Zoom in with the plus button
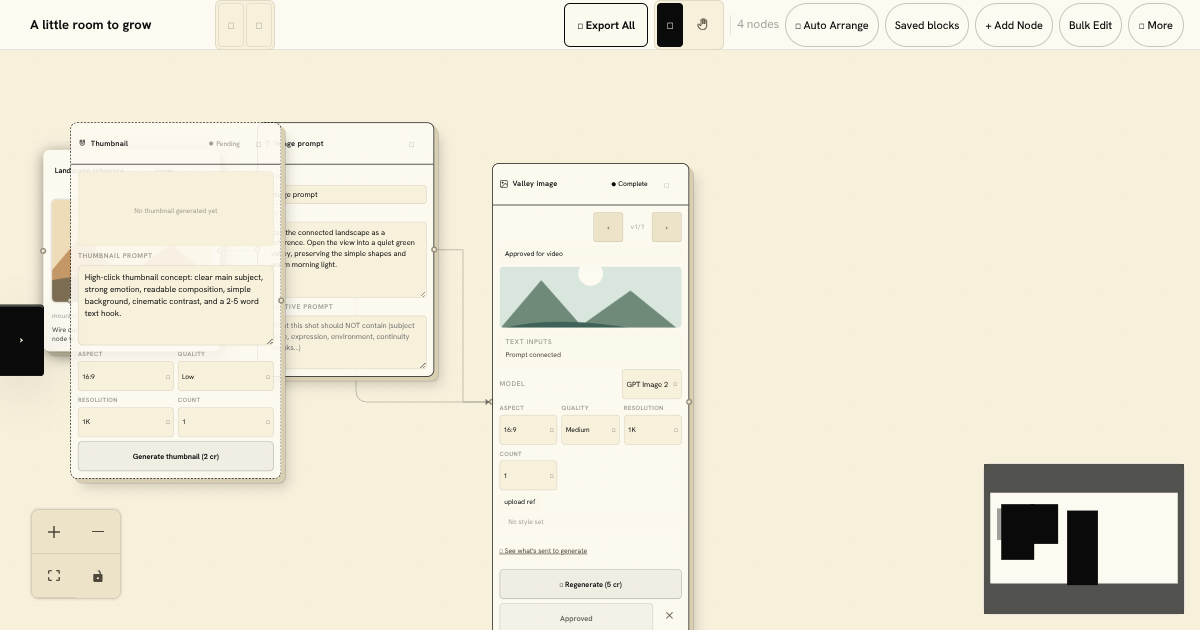 pyautogui.click(x=54, y=532)
